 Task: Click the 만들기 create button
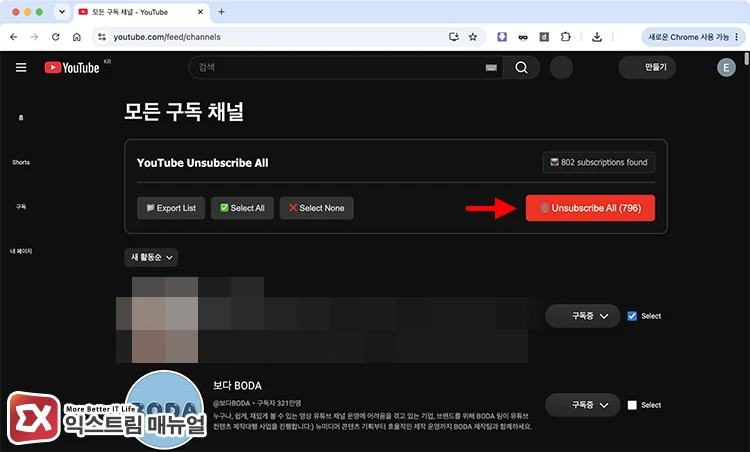(x=647, y=67)
